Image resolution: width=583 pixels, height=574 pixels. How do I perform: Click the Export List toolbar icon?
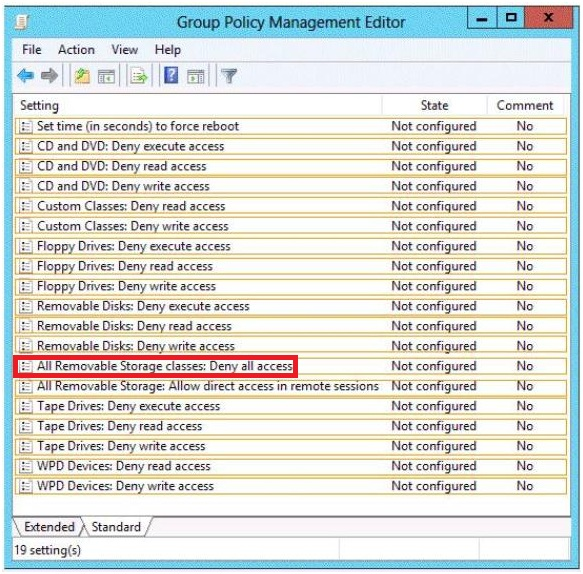(139, 76)
